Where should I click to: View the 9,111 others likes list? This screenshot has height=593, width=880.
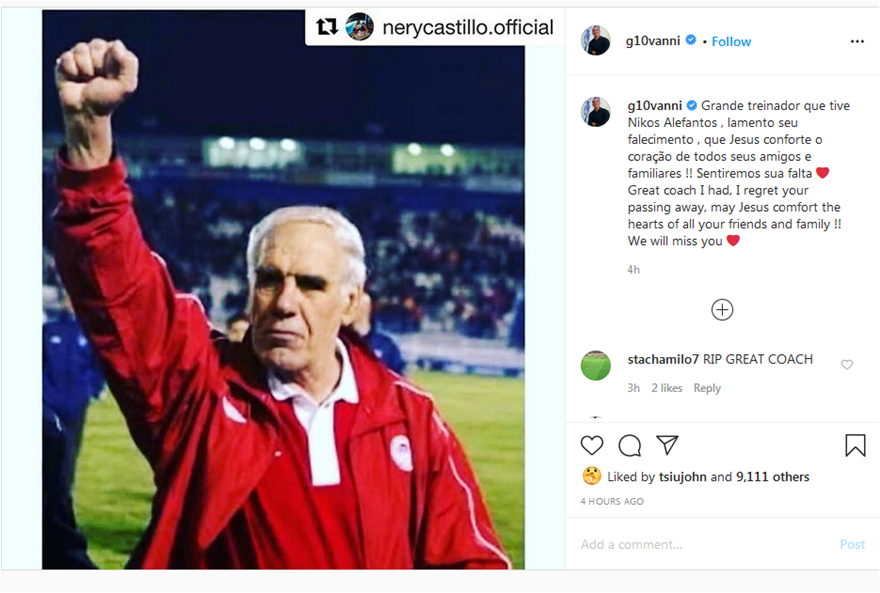(773, 477)
